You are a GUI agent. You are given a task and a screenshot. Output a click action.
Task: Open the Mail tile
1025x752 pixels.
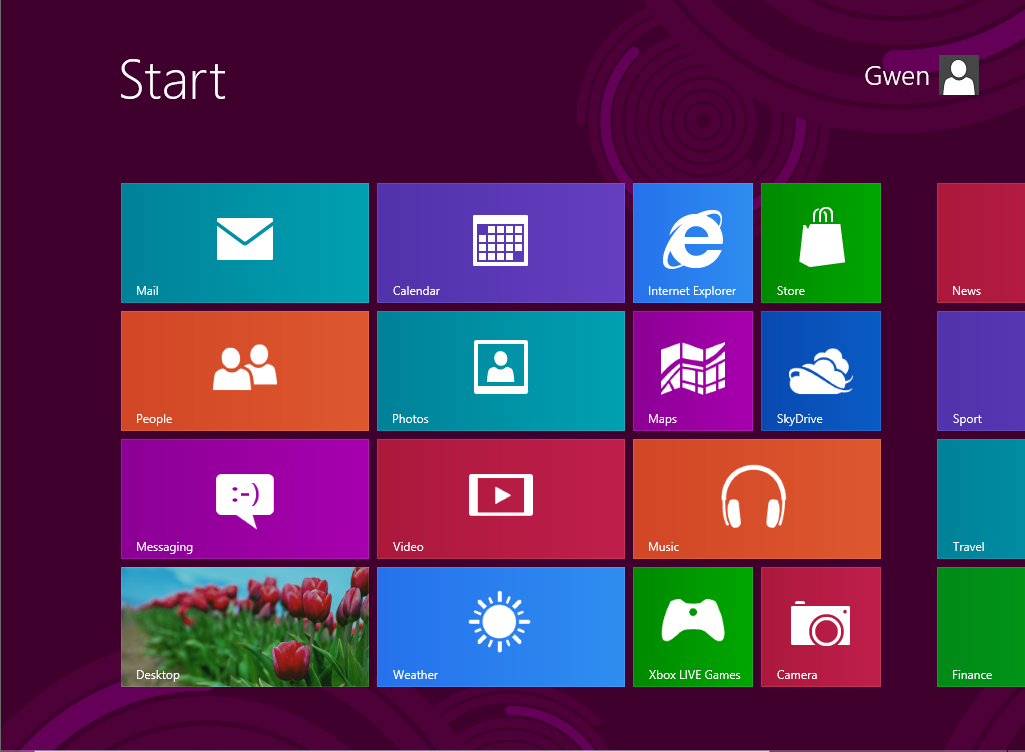point(245,243)
